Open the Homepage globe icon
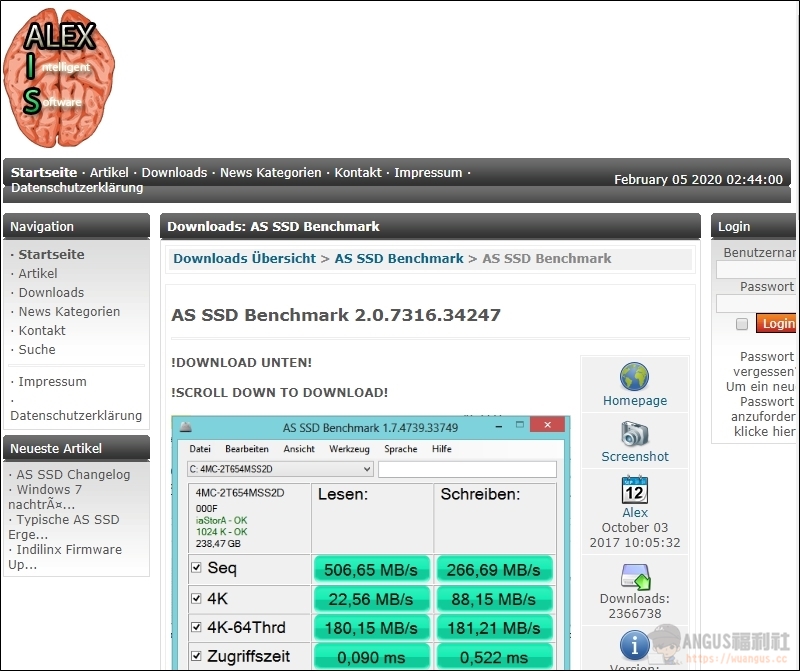The image size is (800, 671). coord(634,378)
